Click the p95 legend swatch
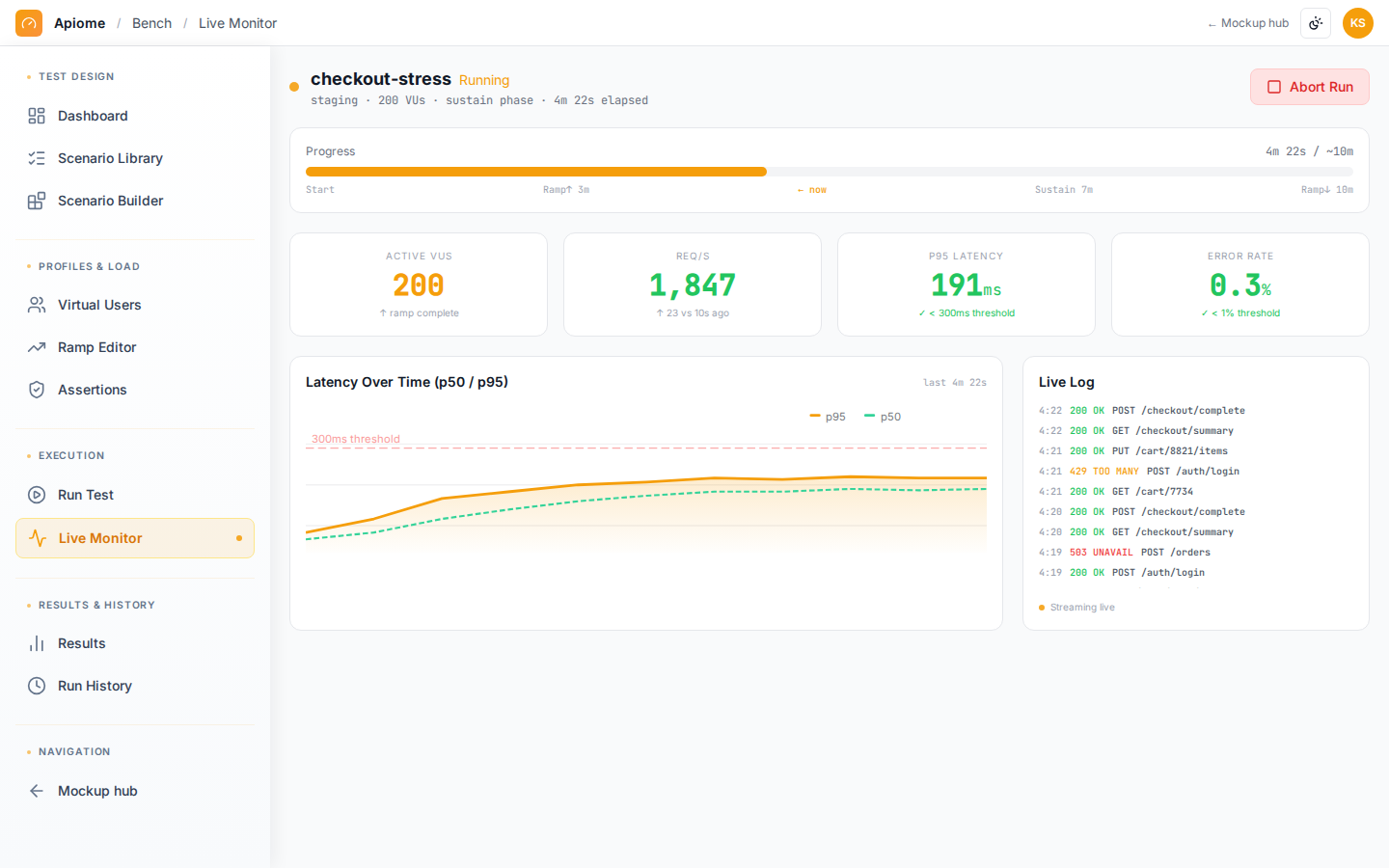This screenshot has height=868, width=1389. [815, 416]
